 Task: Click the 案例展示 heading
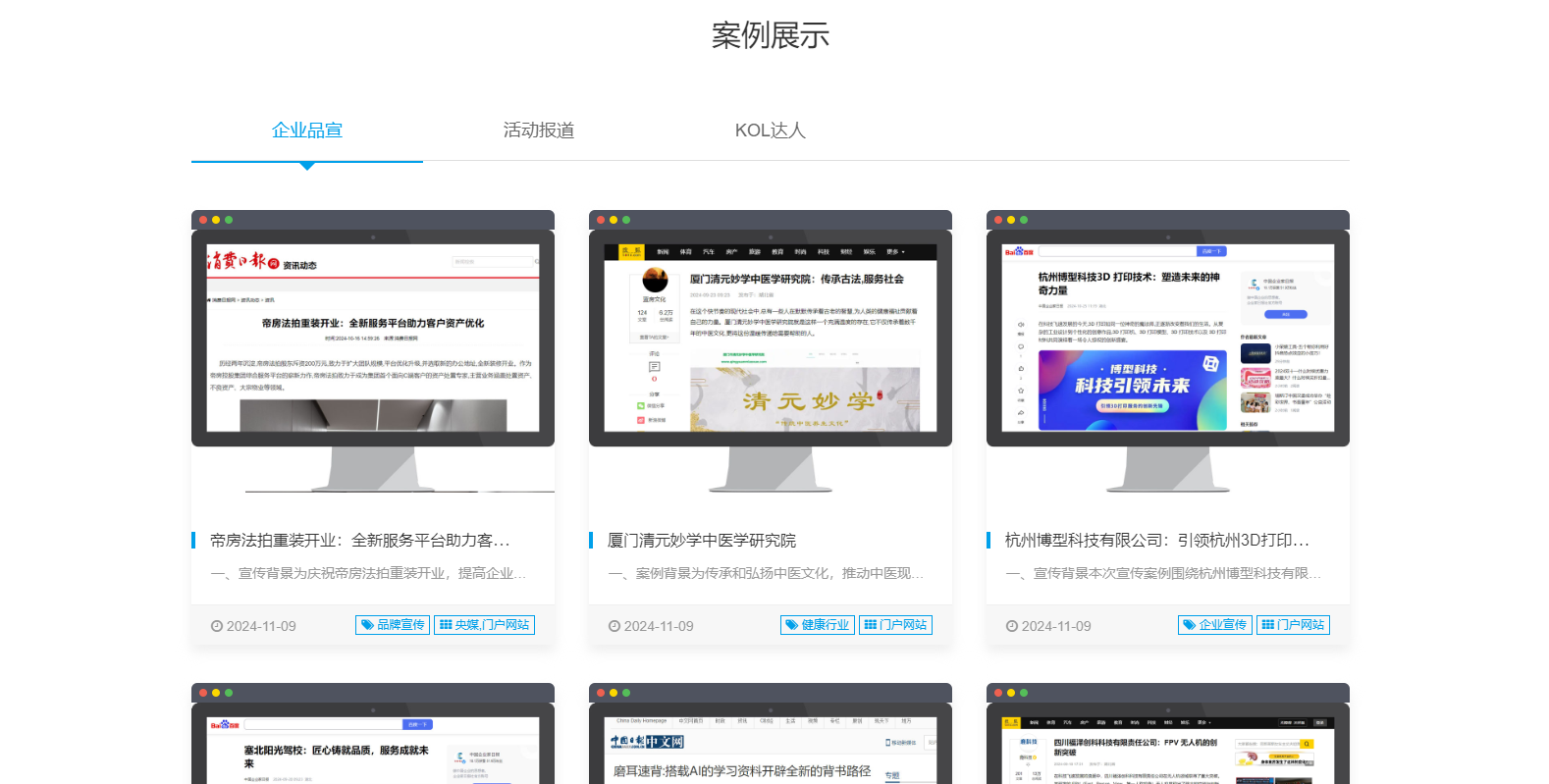click(x=771, y=36)
